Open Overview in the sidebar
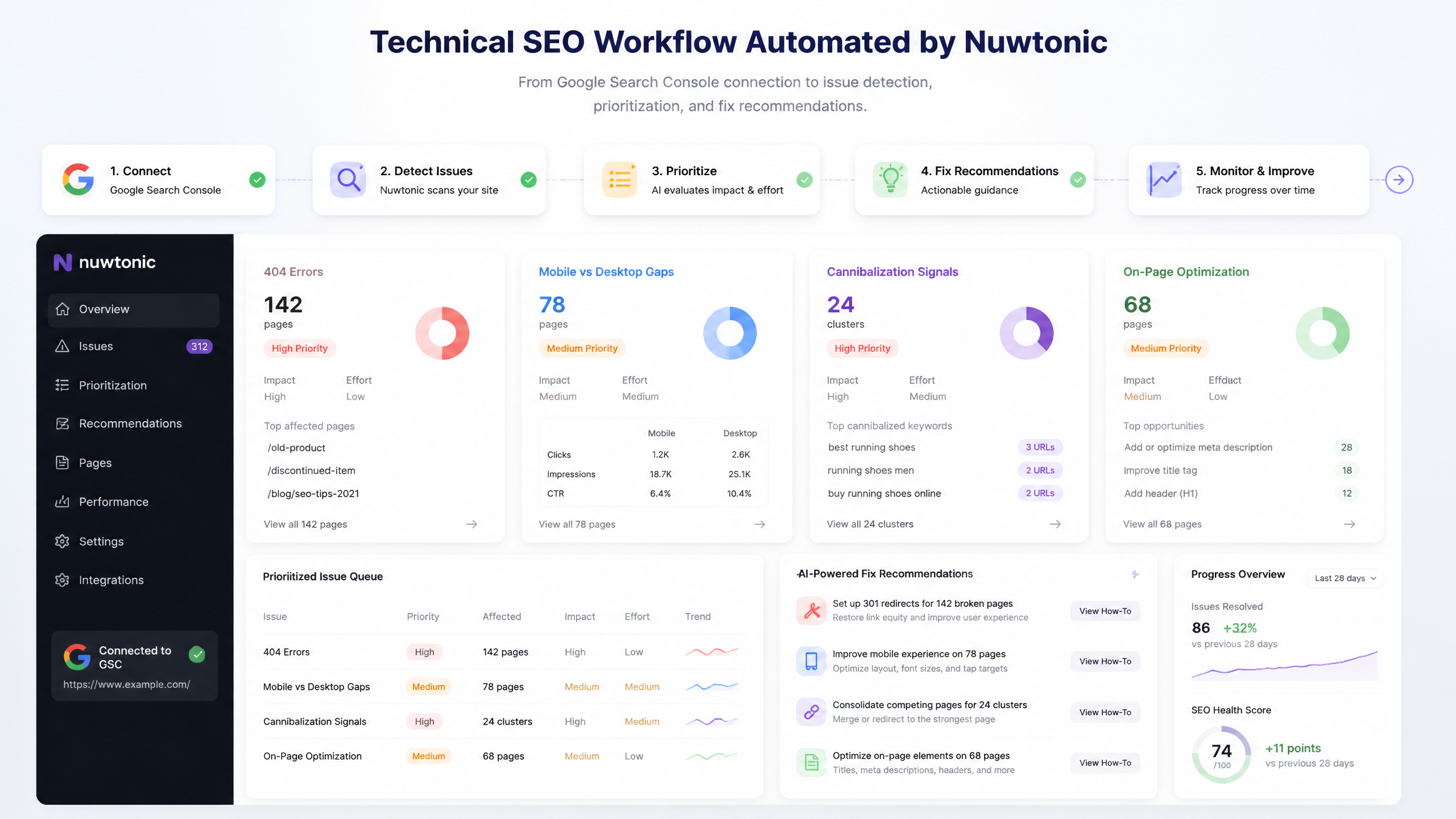Screen dimensions: 1456x819 tap(134, 310)
